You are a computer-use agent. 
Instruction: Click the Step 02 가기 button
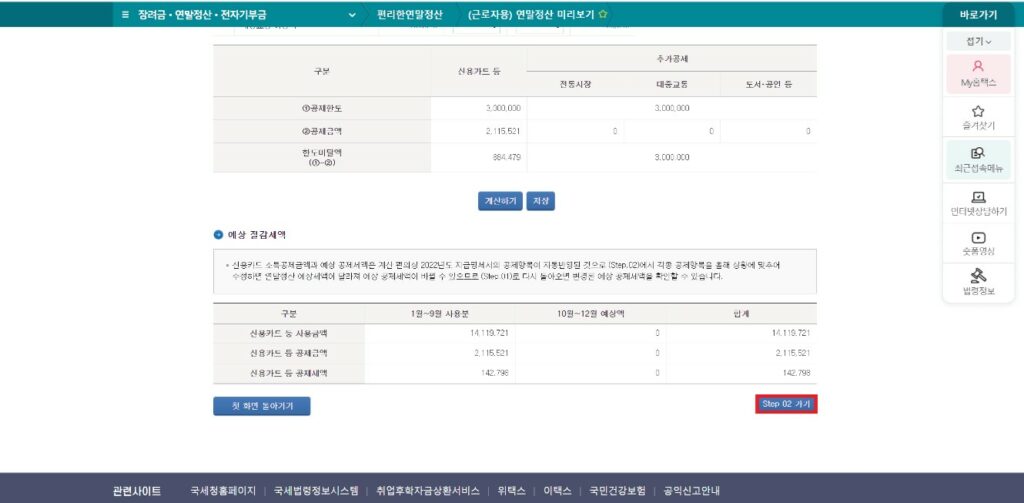(786, 404)
